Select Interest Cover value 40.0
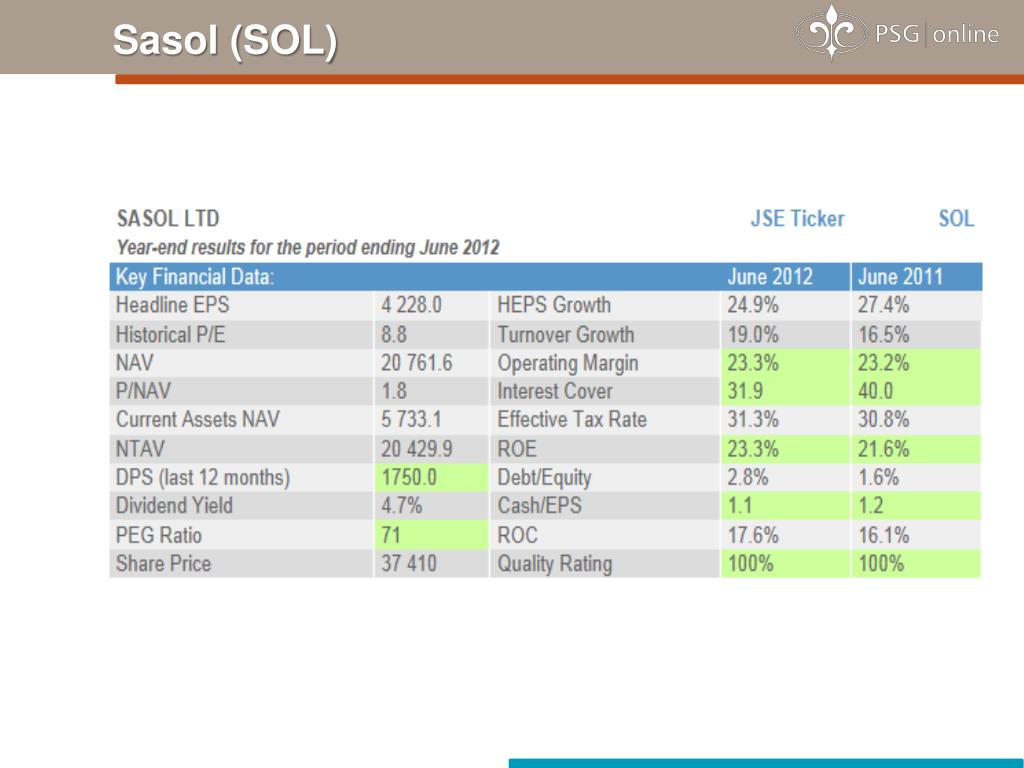Viewport: 1024px width, 768px height. coord(875,391)
